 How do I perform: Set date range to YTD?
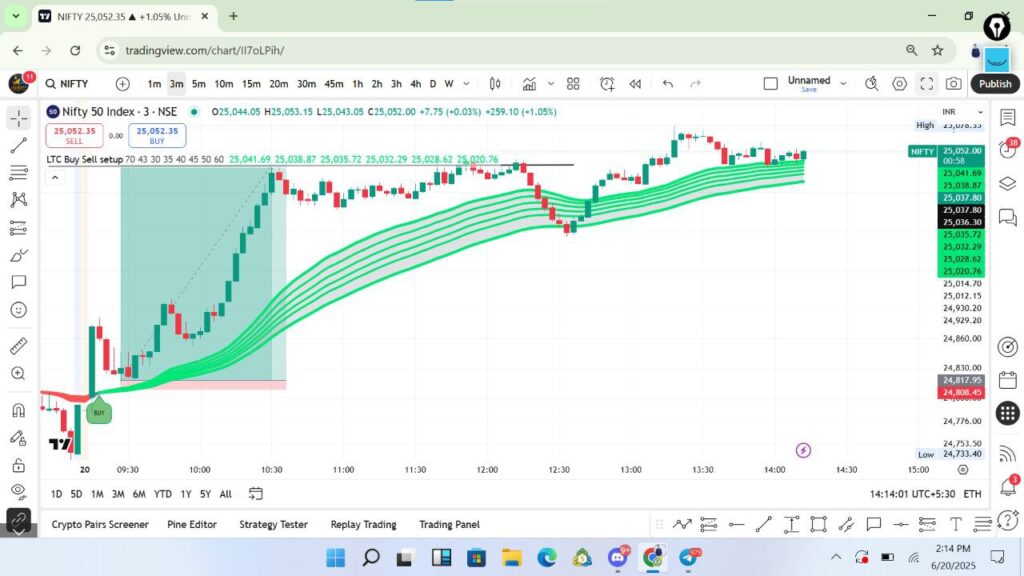click(163, 494)
